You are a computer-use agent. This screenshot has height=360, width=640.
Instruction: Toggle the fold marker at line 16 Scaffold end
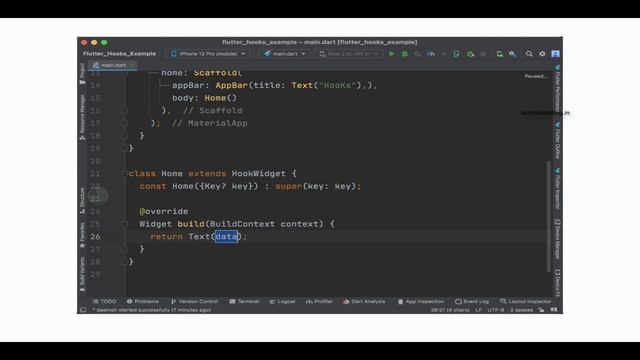click(x=124, y=111)
